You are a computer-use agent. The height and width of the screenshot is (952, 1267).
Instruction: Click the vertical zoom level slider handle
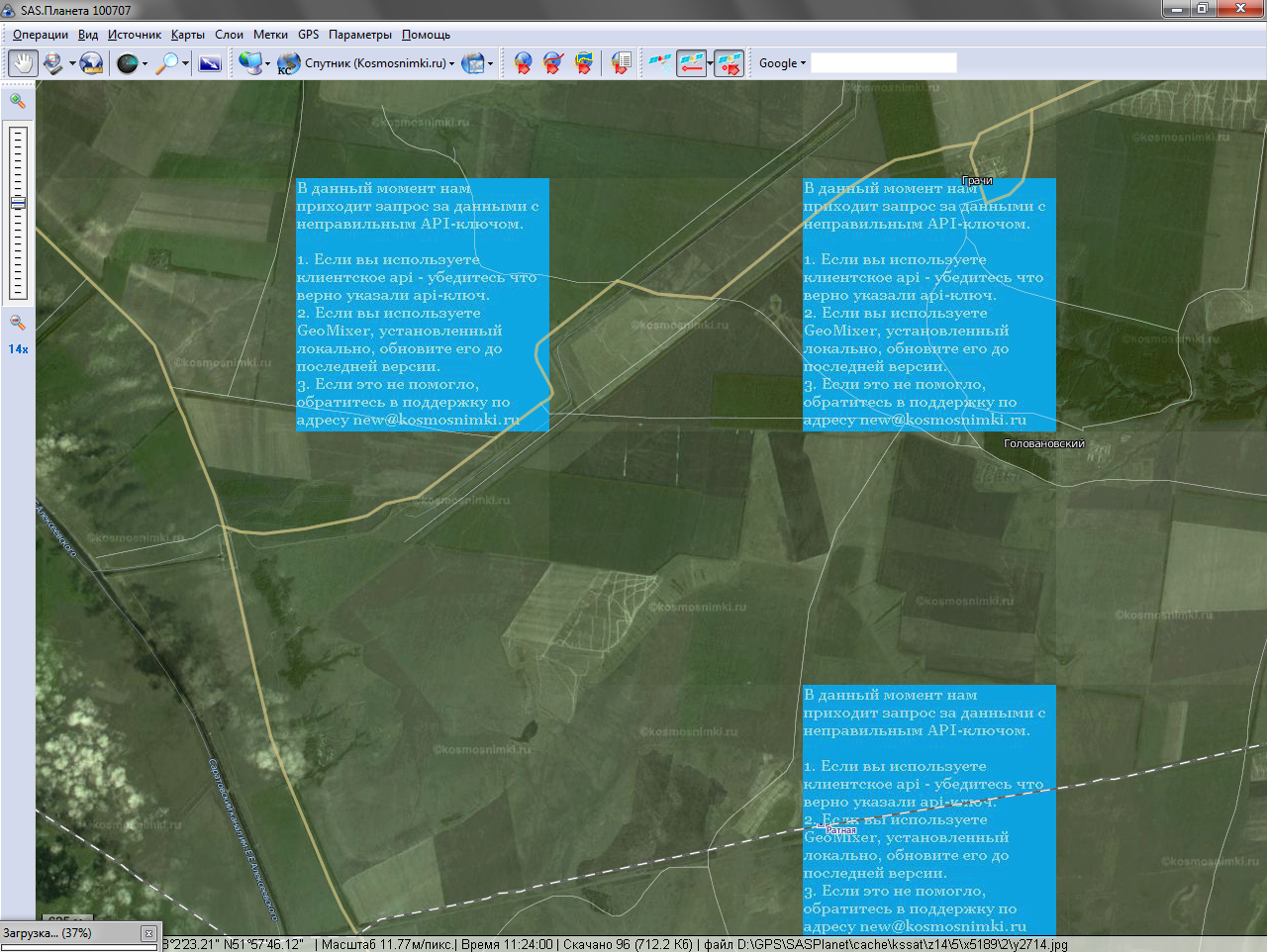(18, 202)
